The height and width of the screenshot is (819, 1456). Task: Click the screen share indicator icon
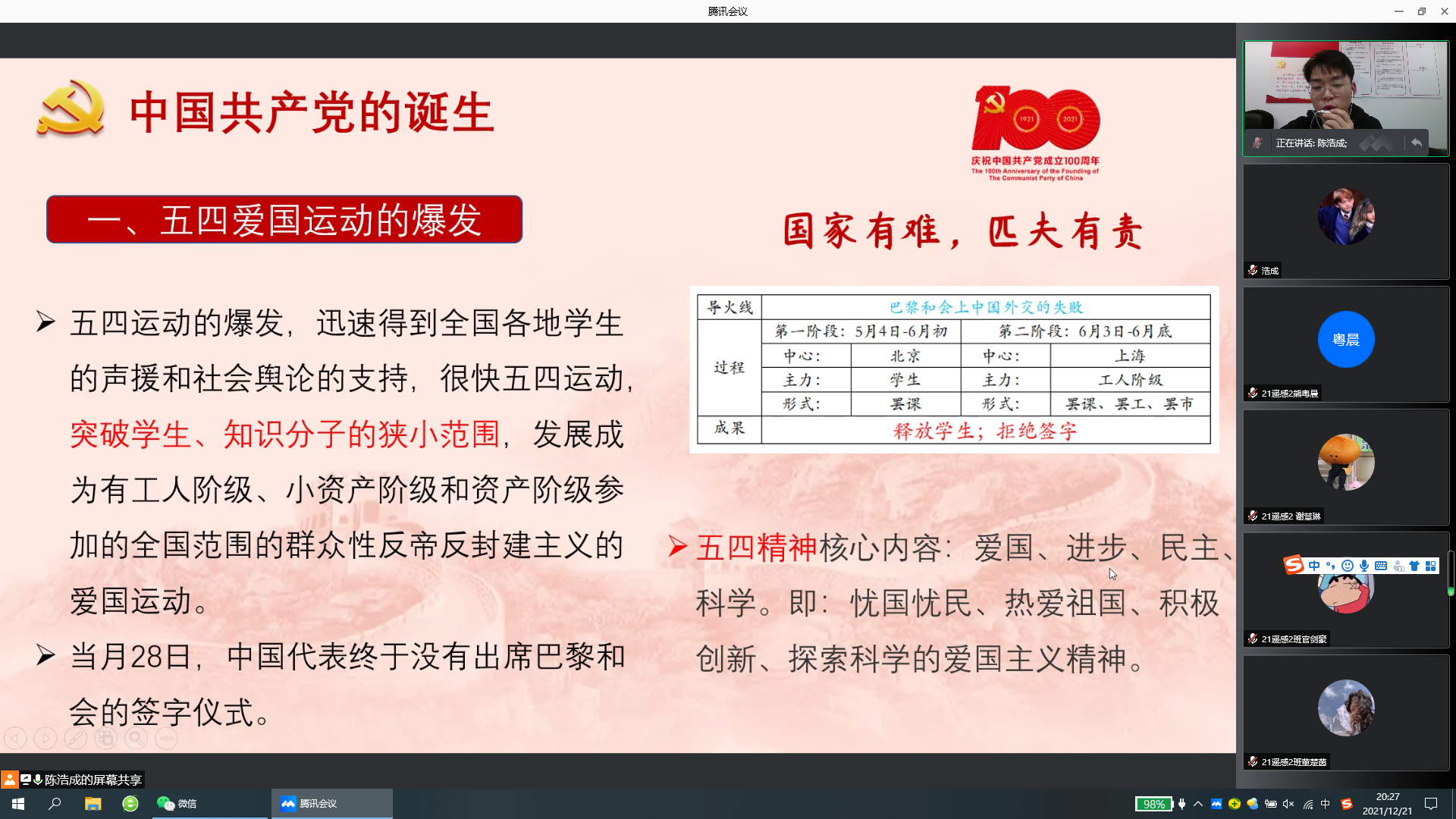[x=26, y=780]
